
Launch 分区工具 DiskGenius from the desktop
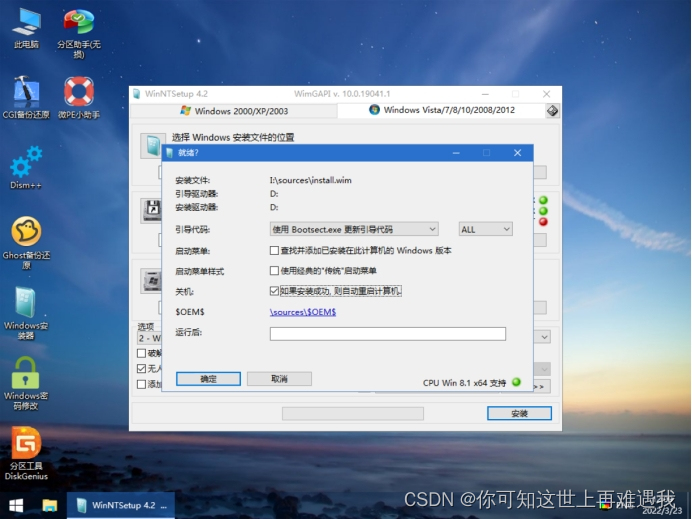pos(26,453)
